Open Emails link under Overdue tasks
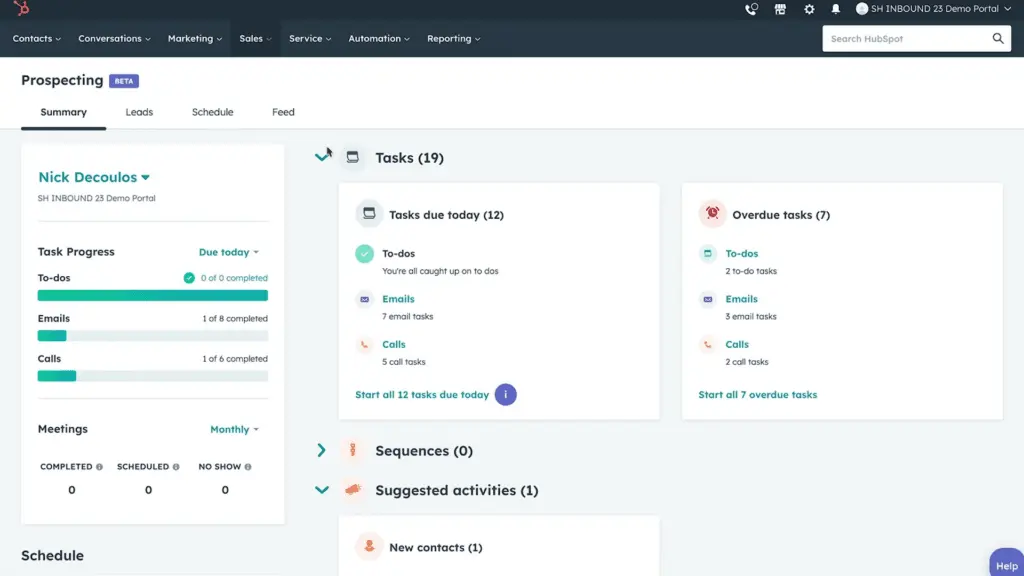 pyautogui.click(x=741, y=299)
